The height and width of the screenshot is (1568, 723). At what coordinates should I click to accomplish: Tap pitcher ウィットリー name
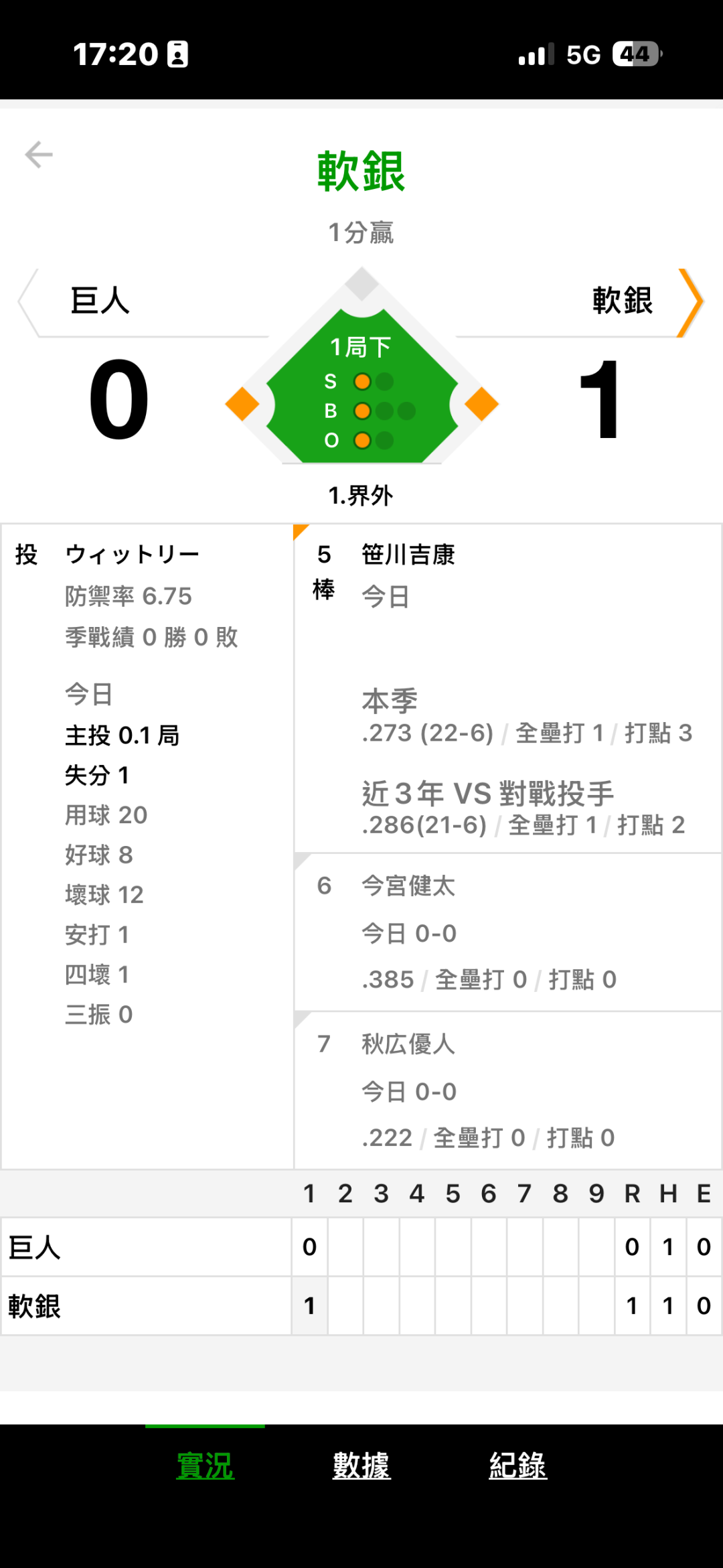133,555
